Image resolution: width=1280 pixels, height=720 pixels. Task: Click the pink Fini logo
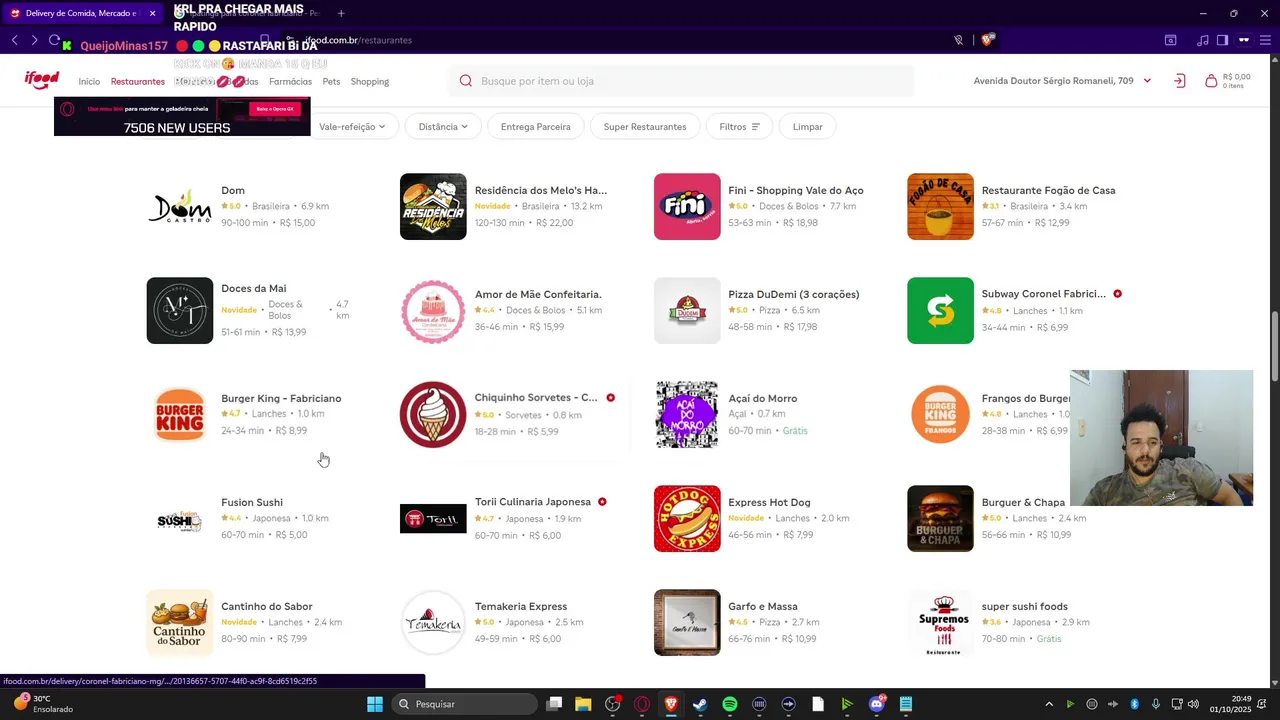687,207
